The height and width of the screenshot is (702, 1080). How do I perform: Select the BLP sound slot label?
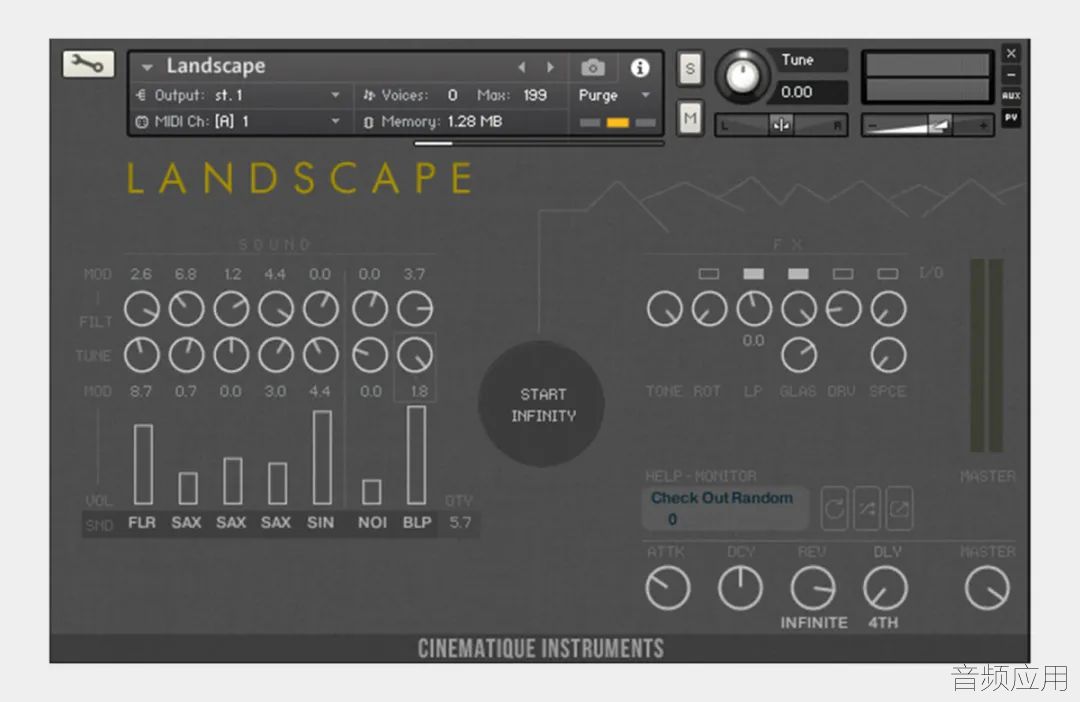(417, 523)
